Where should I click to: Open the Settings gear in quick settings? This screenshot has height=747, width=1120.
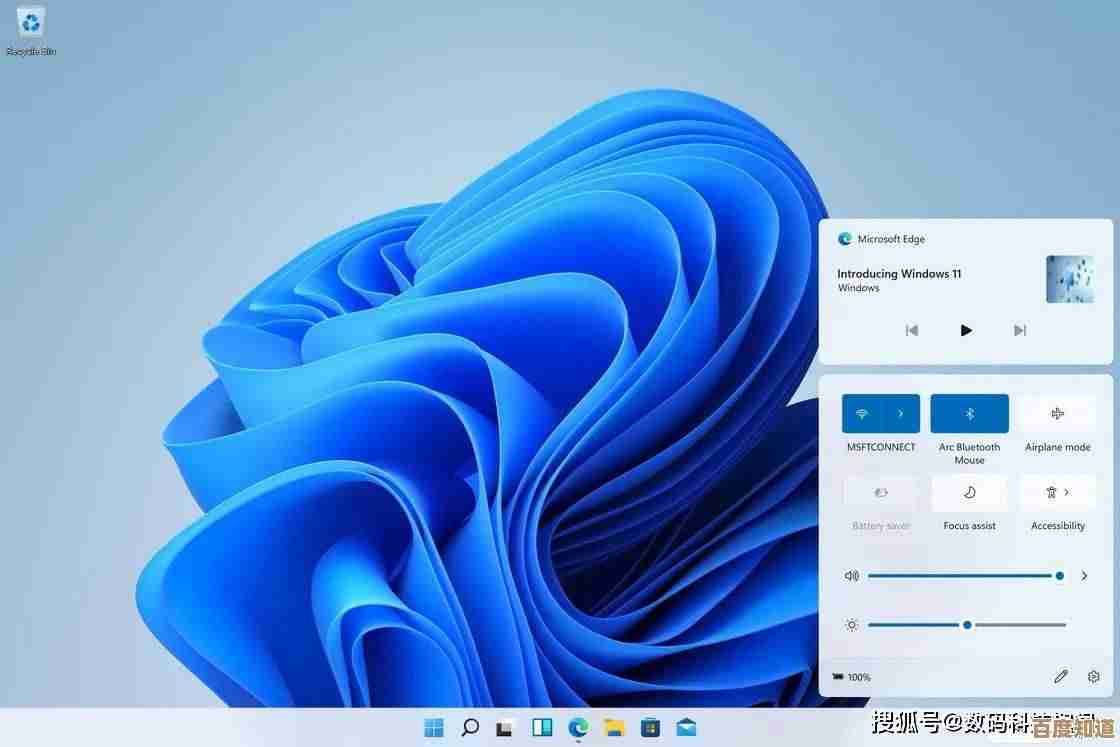pyautogui.click(x=1093, y=676)
